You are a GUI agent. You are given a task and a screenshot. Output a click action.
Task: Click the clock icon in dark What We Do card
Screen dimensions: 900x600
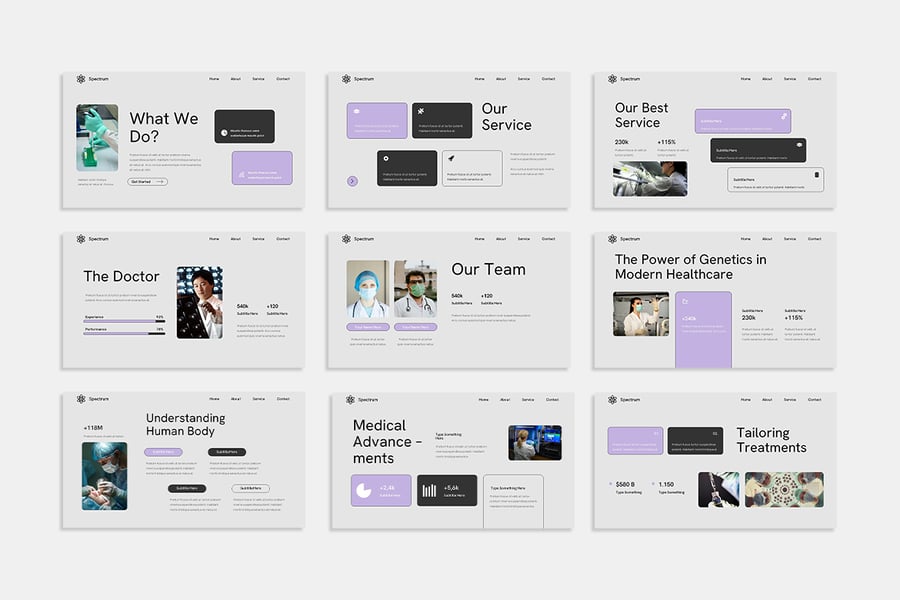tap(224, 132)
